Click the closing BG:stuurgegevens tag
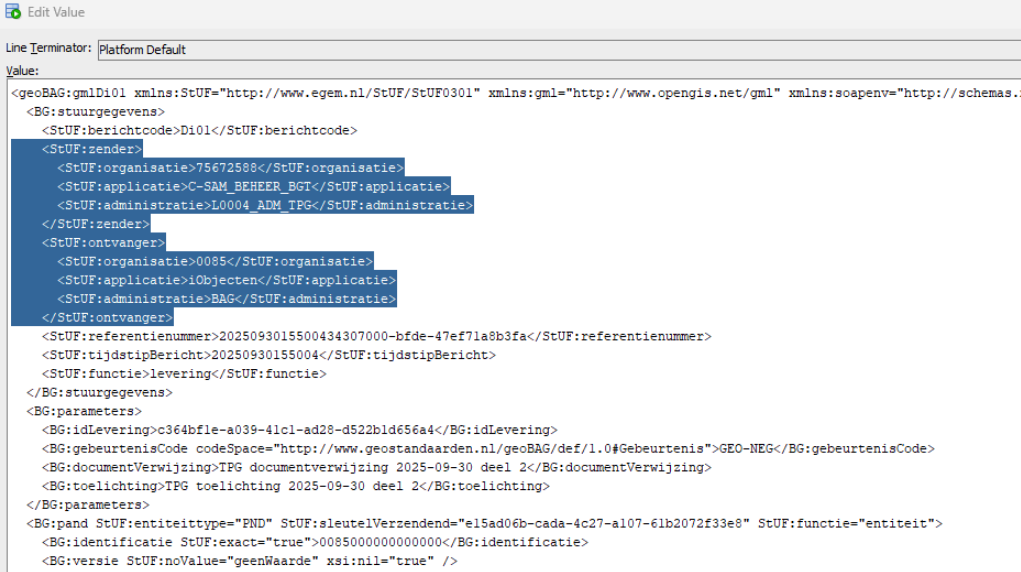1021x572 pixels. pos(100,393)
